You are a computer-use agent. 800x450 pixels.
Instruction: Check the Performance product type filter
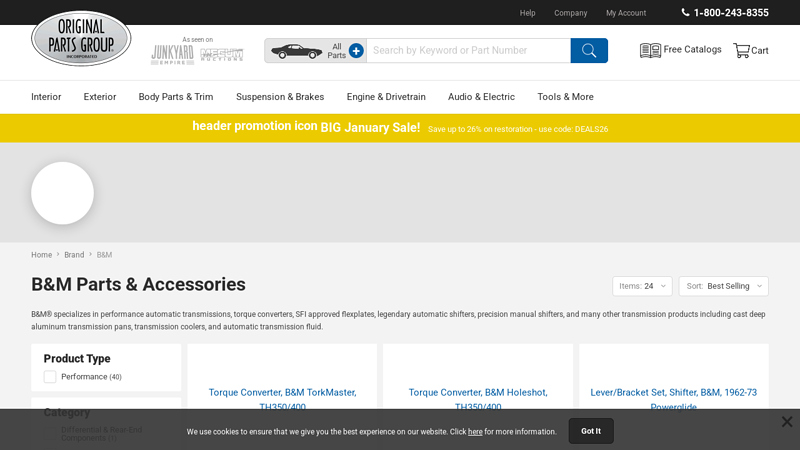click(50, 377)
